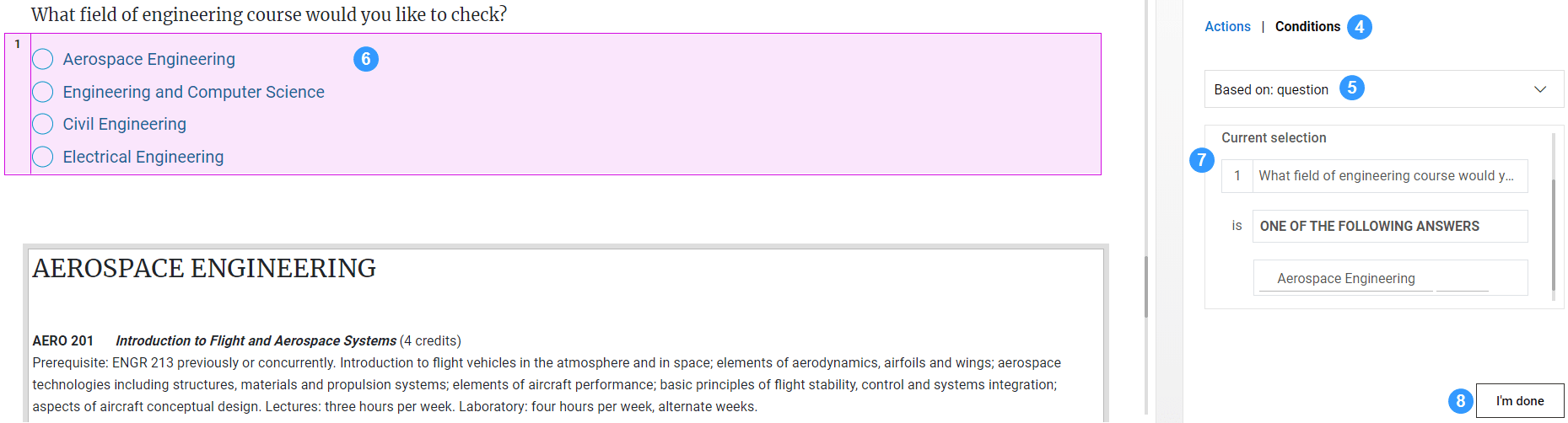Choose the Electrical Engineering radio option
This screenshot has height=423, width=1568.
[x=43, y=157]
